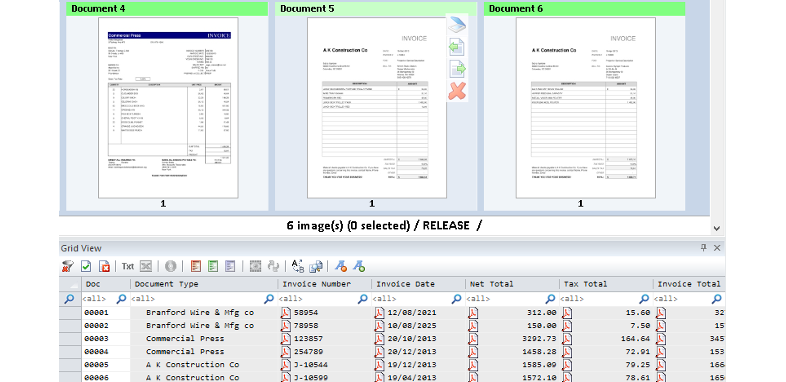Select the row for doc 00001
Image resolution: width=786 pixels, height=382 pixels.
(x=70, y=312)
